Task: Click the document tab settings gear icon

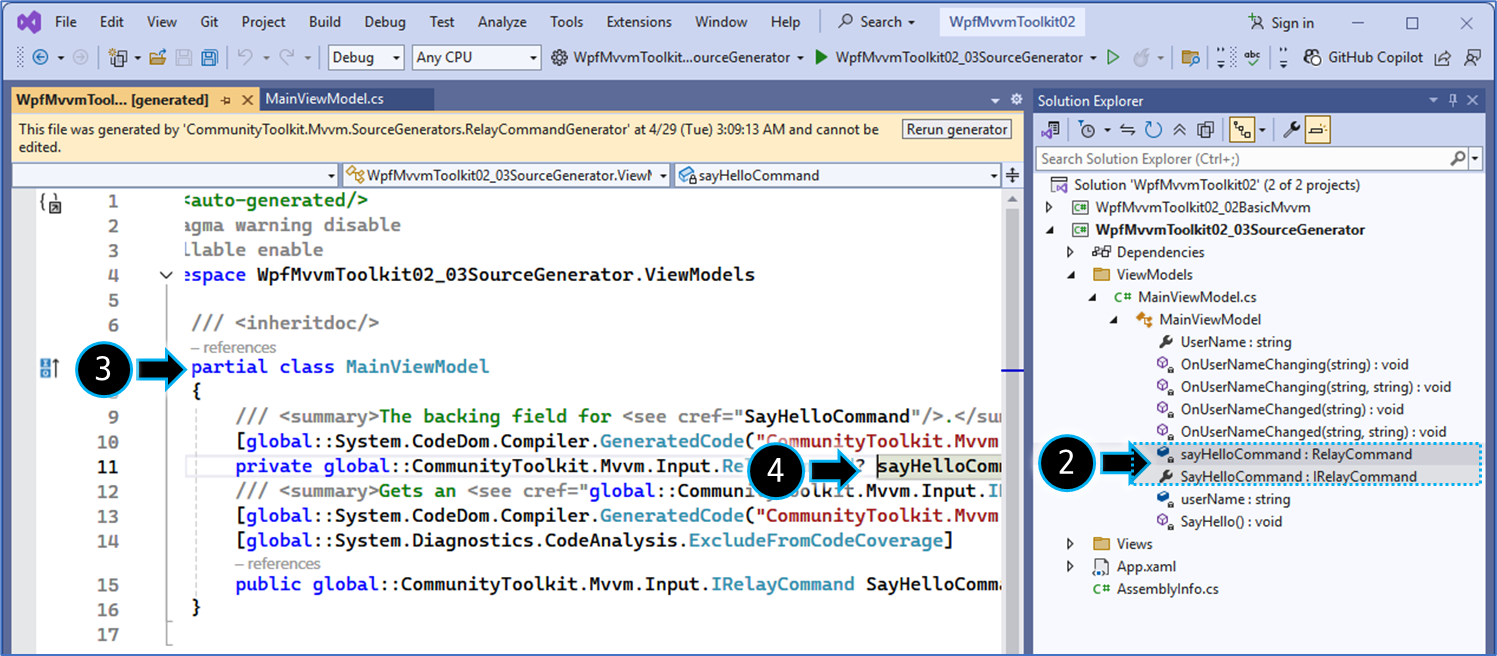Action: point(1016,100)
